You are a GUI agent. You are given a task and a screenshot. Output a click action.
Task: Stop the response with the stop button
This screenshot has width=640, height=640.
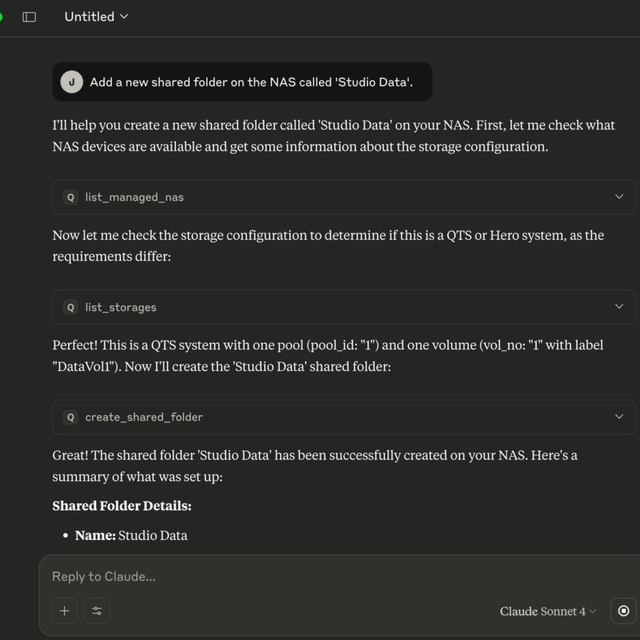[623, 611]
